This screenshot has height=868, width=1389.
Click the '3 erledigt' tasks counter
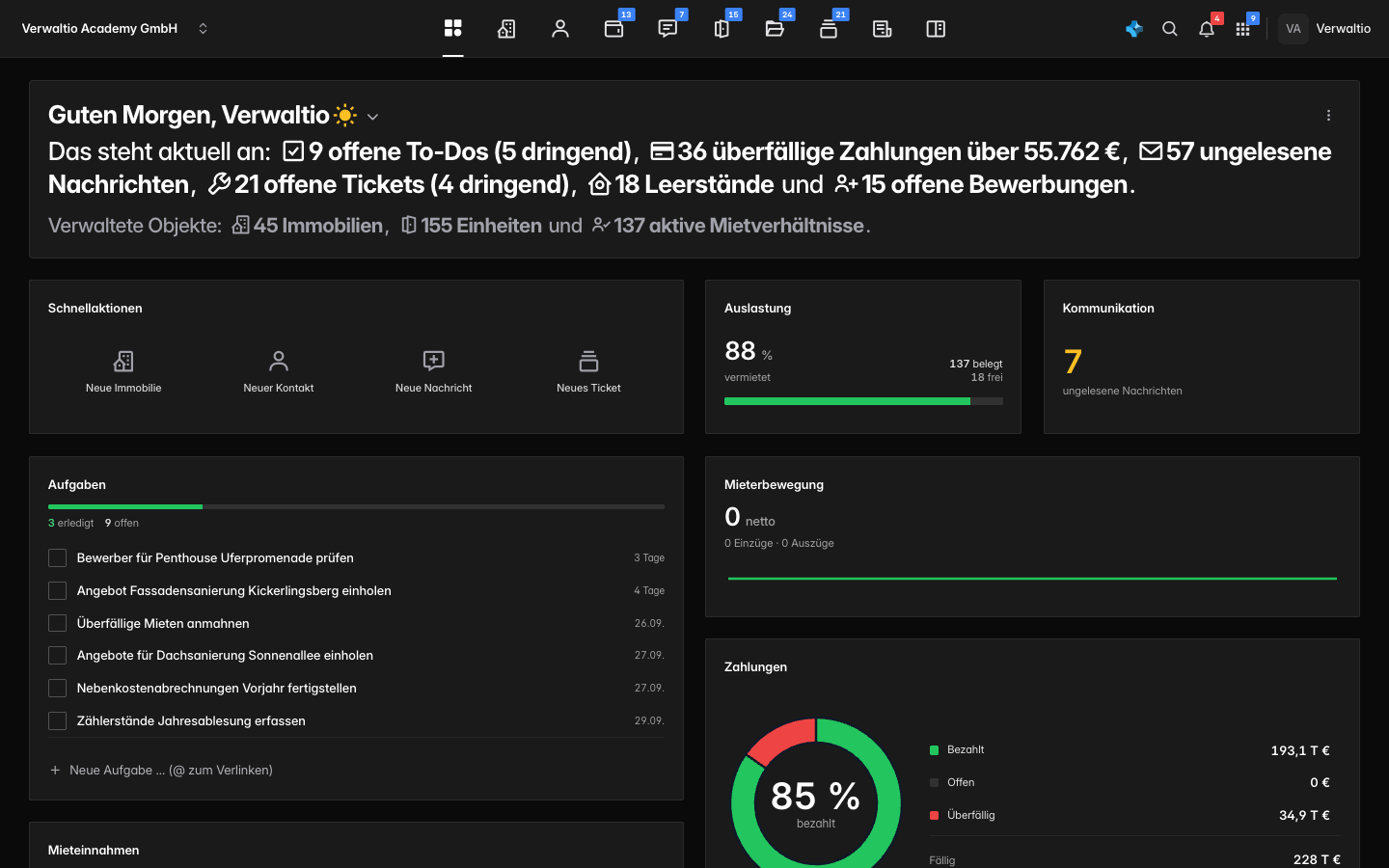[71, 523]
